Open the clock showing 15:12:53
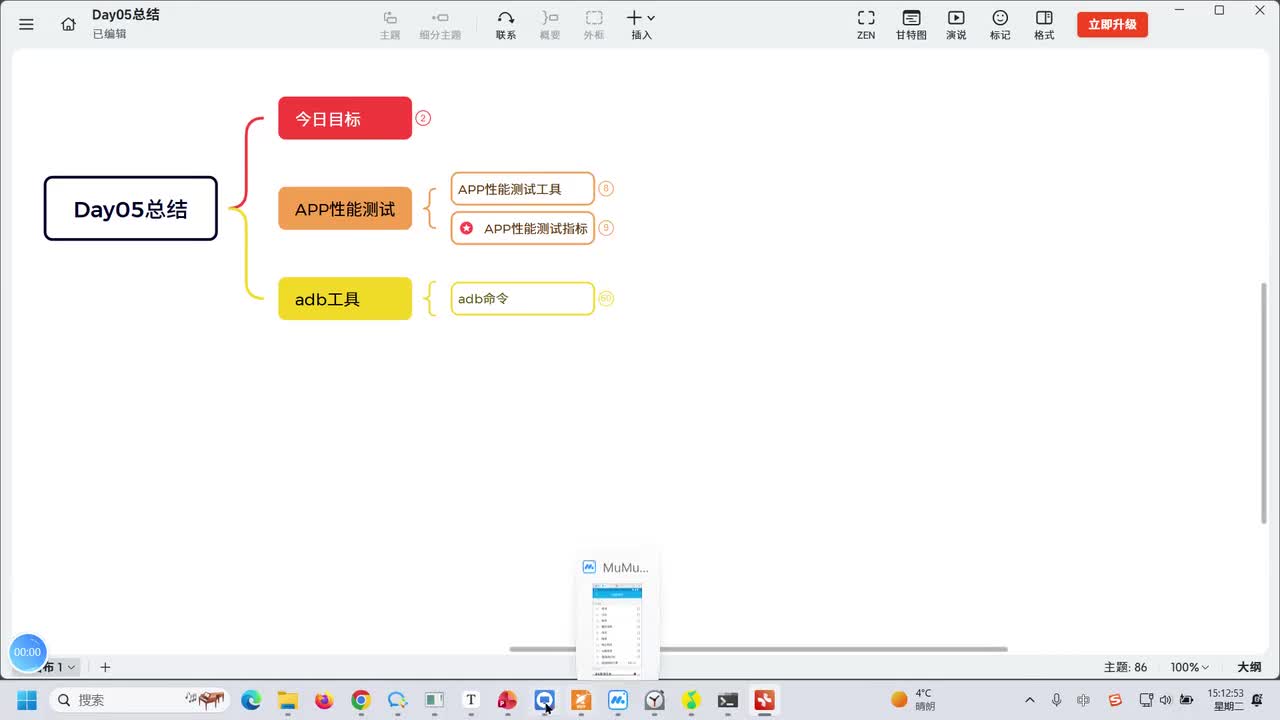This screenshot has height=720, width=1280. pyautogui.click(x=1225, y=700)
